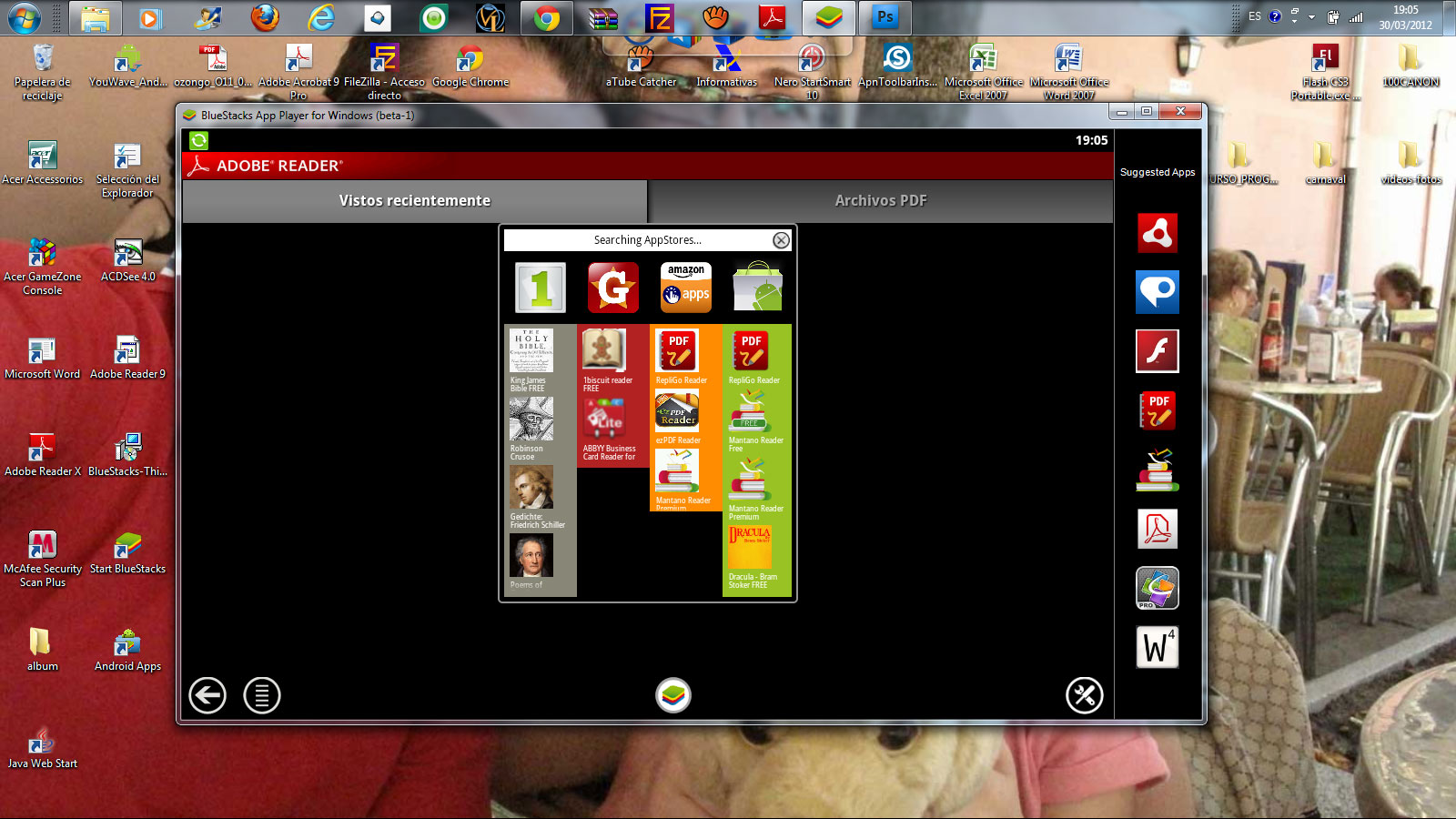The height and width of the screenshot is (819, 1456).
Task: Select Microsoft Office Word 2007 shortcut
Action: 1069,72
